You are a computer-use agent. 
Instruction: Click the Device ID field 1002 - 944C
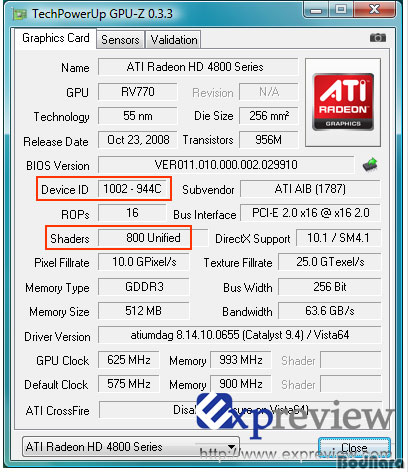pos(132,189)
